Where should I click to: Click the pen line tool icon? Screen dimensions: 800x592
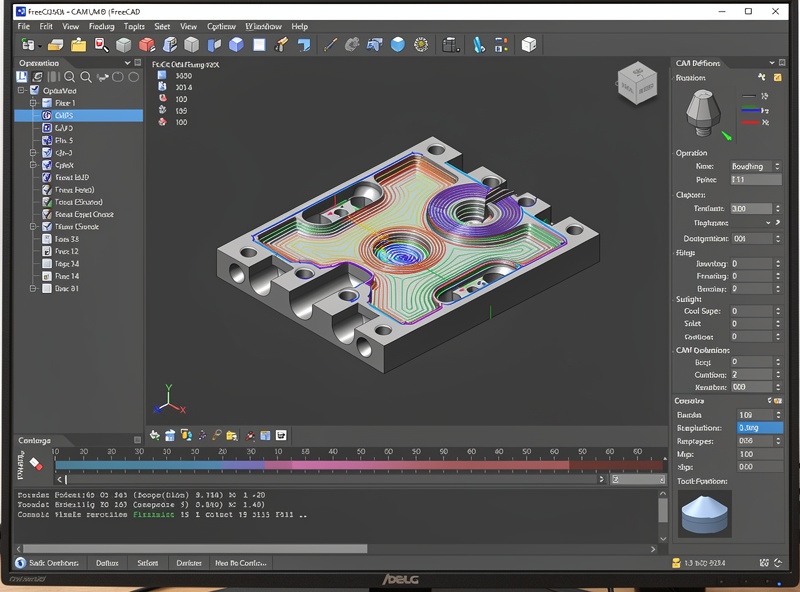point(330,45)
